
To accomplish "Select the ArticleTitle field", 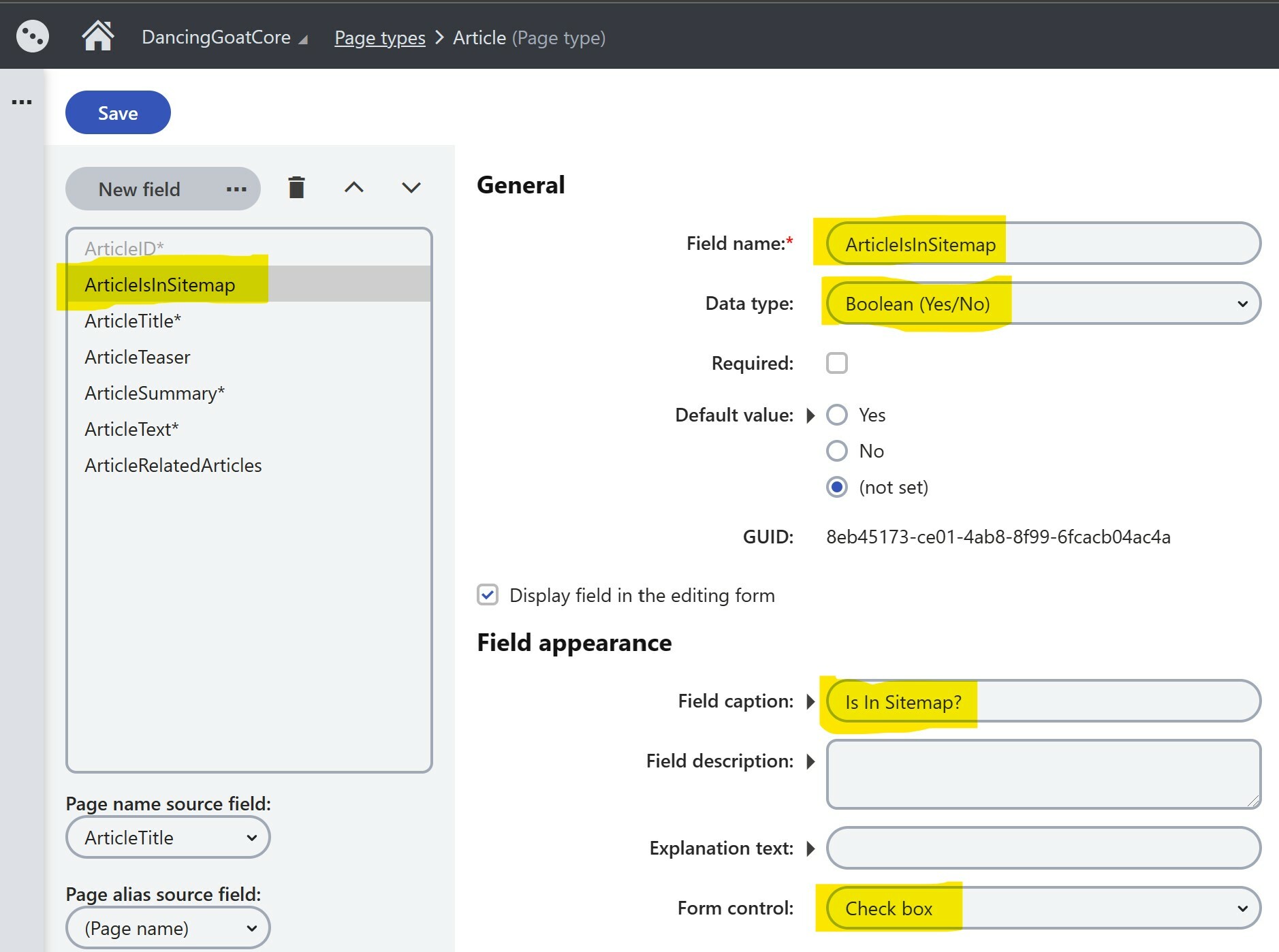I will [x=249, y=320].
